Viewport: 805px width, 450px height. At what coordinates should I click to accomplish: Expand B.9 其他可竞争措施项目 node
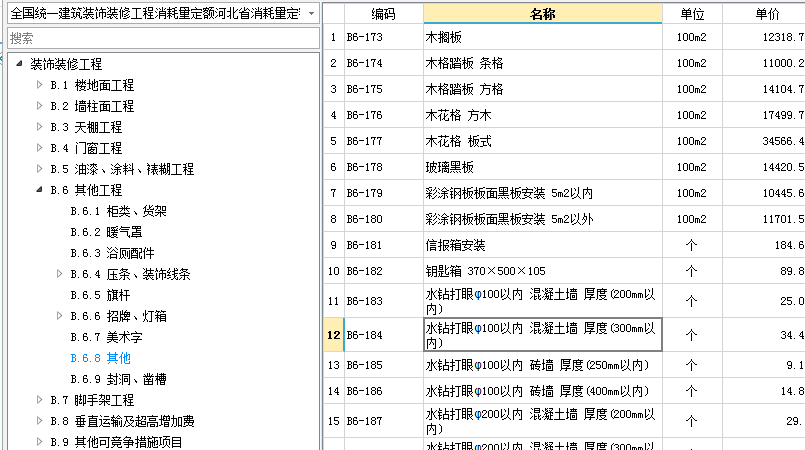pos(40,442)
